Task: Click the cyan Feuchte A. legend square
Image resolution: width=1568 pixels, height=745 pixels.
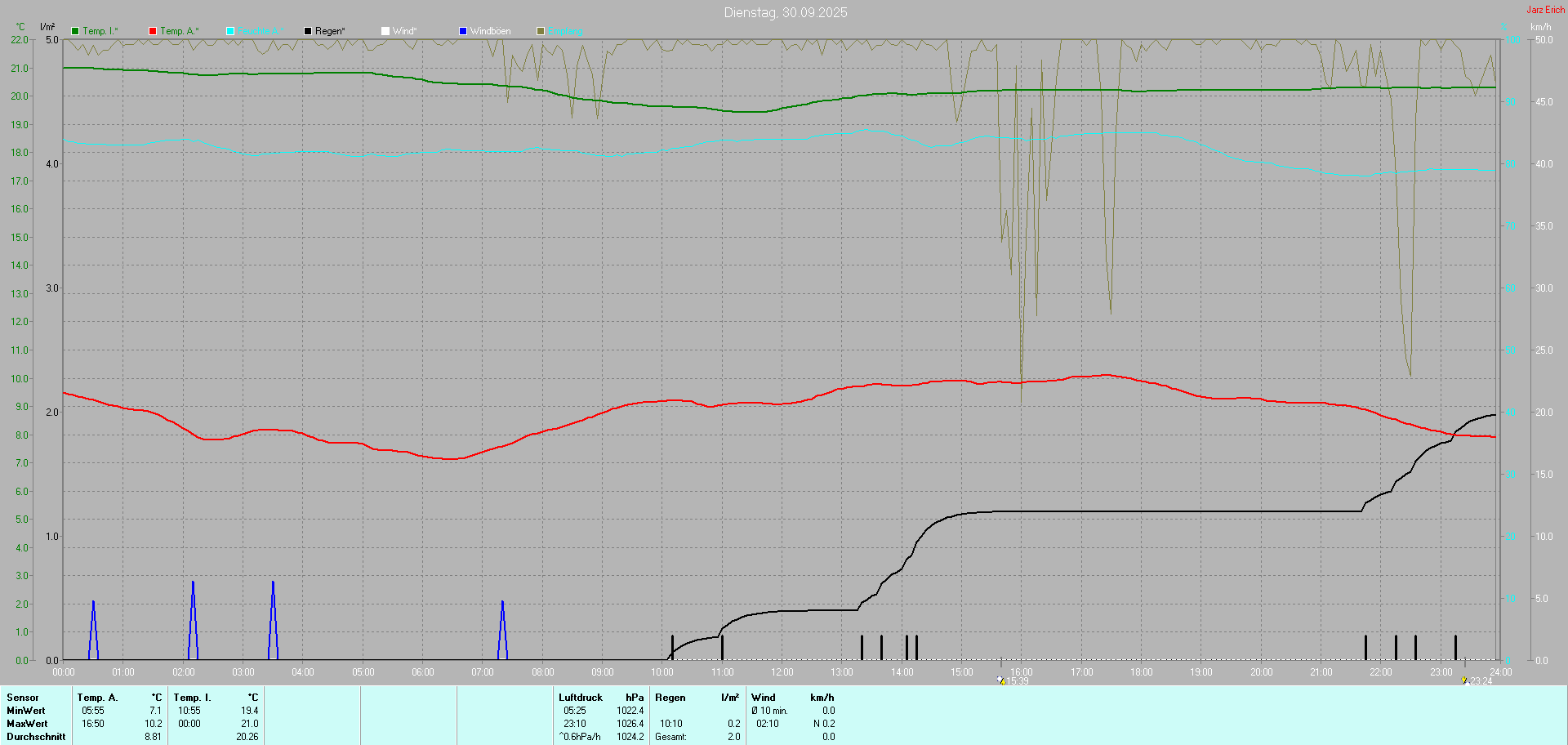Action: 230,31
